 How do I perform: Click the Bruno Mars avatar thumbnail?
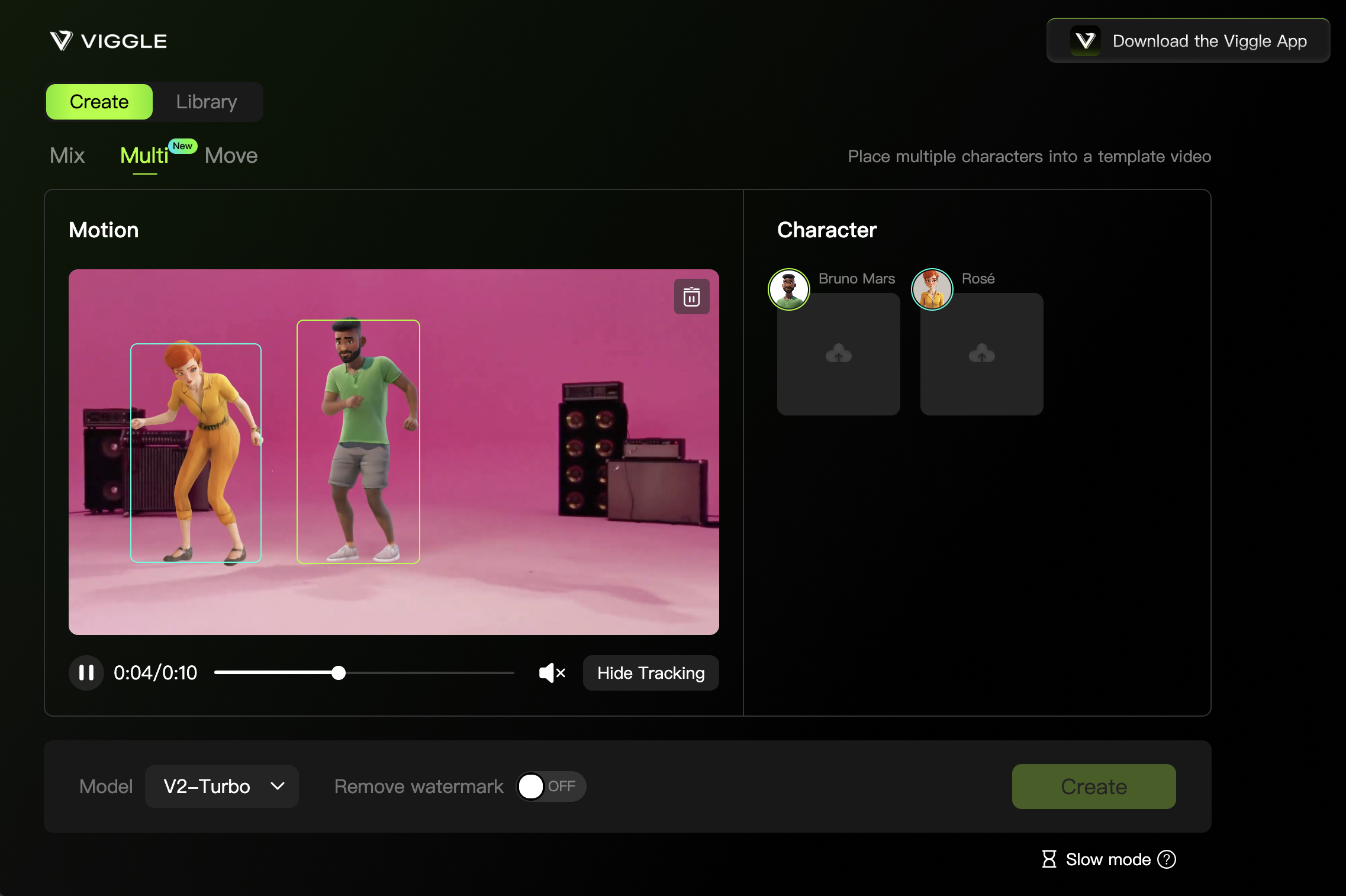[x=788, y=289]
